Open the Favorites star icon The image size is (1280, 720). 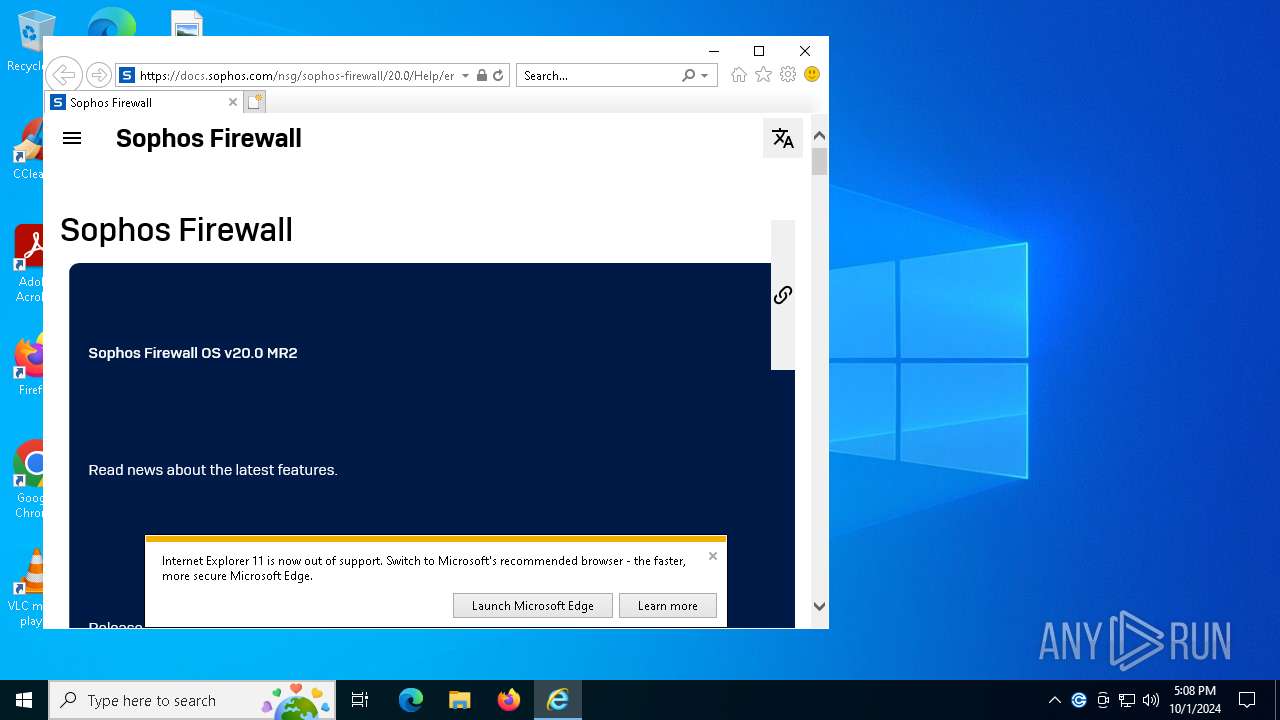[x=763, y=75]
